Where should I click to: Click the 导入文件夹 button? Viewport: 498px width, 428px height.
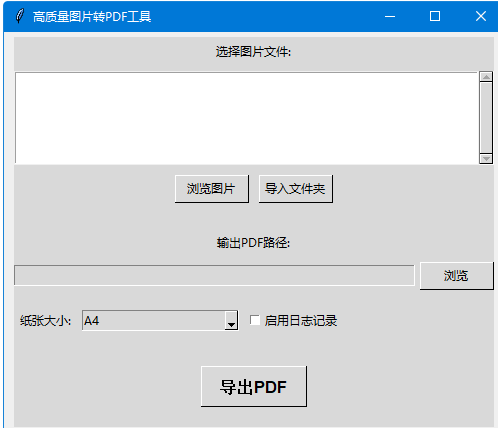click(x=296, y=189)
